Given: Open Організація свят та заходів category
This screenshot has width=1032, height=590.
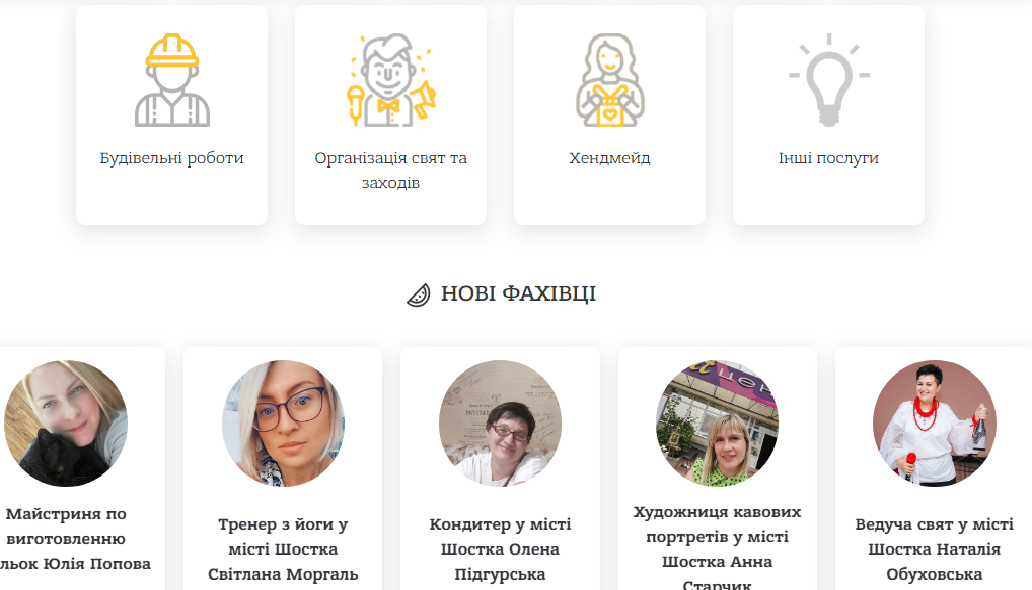Looking at the screenshot, I should (391, 170).
